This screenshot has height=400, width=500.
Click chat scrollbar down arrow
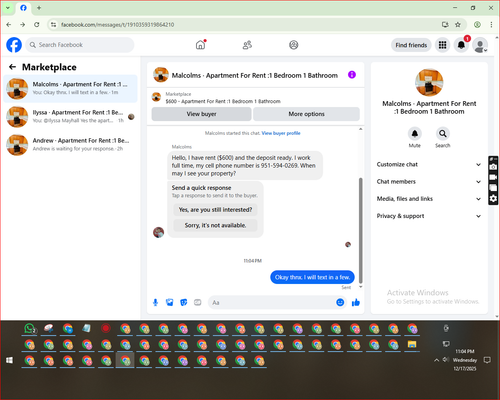(360, 287)
